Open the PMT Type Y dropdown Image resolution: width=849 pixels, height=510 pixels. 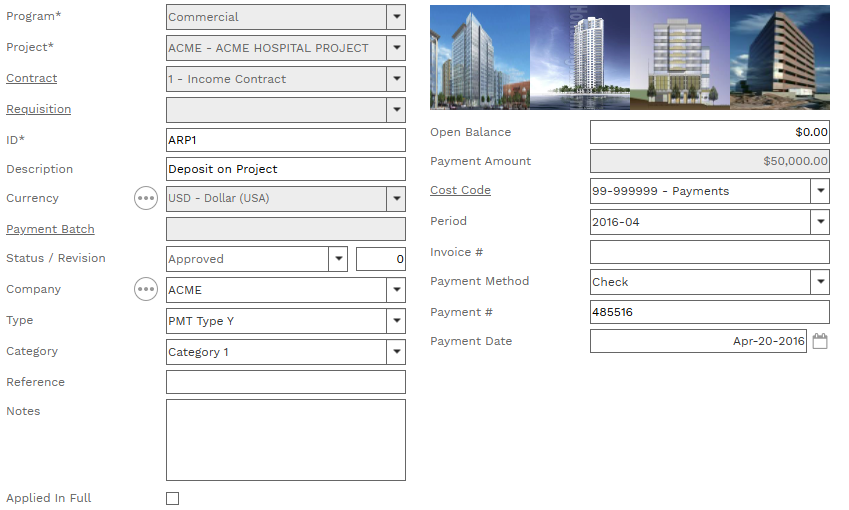click(x=396, y=321)
